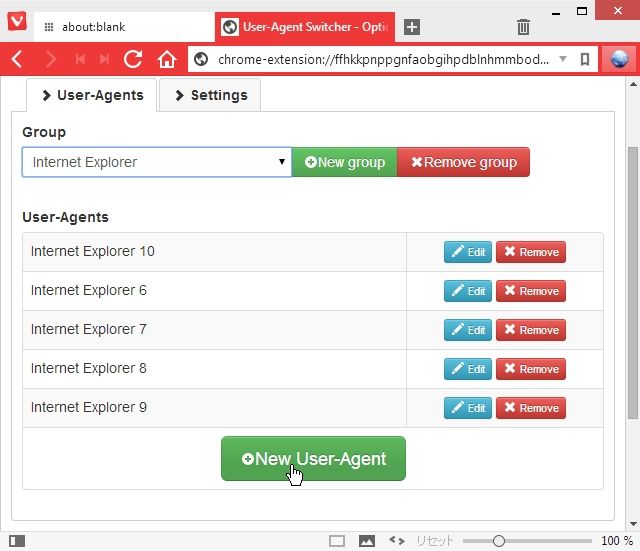
Task: Remove Internet Explorer 9 user-agent
Action: 531,408
